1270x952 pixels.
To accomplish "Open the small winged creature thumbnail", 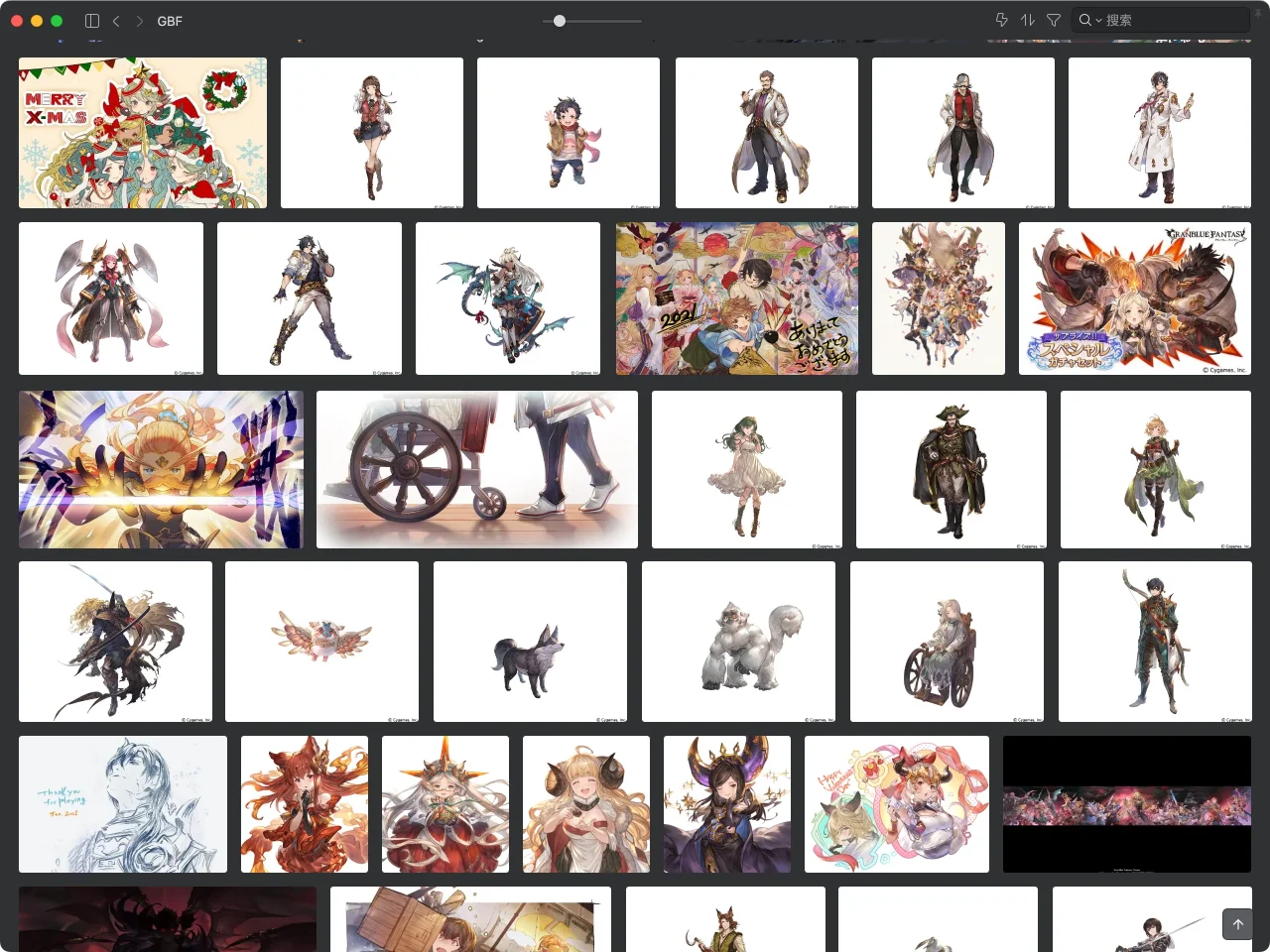I will tap(321, 642).
